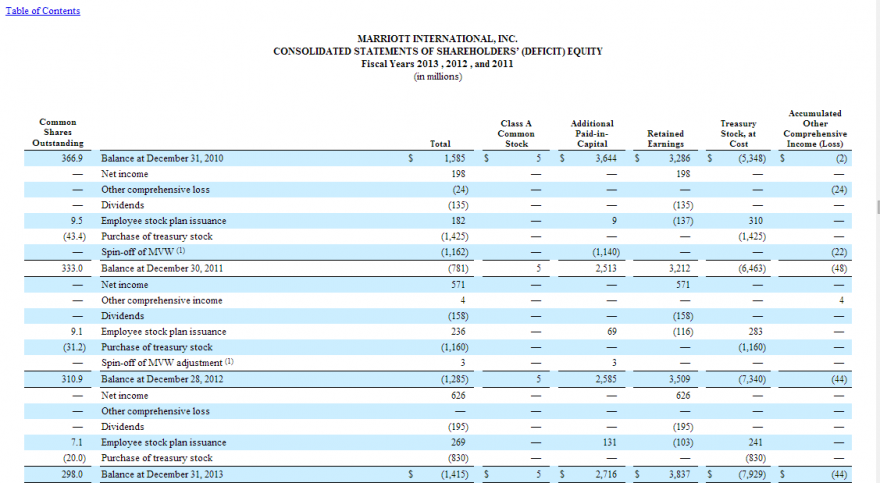Click the 3,837 retained earnings value
The image size is (880, 483).
coord(679,474)
